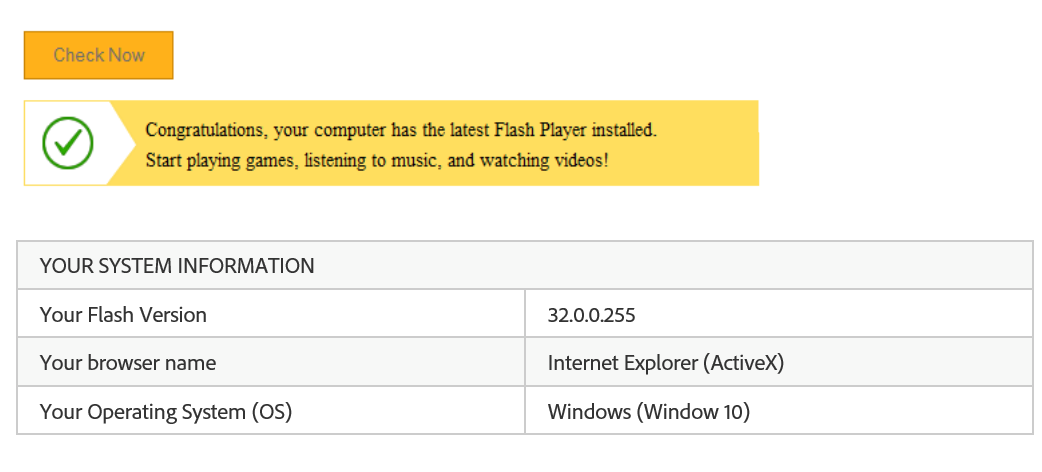The height and width of the screenshot is (472, 1042).
Task: Select the Your browser name label
Action: pos(128,363)
